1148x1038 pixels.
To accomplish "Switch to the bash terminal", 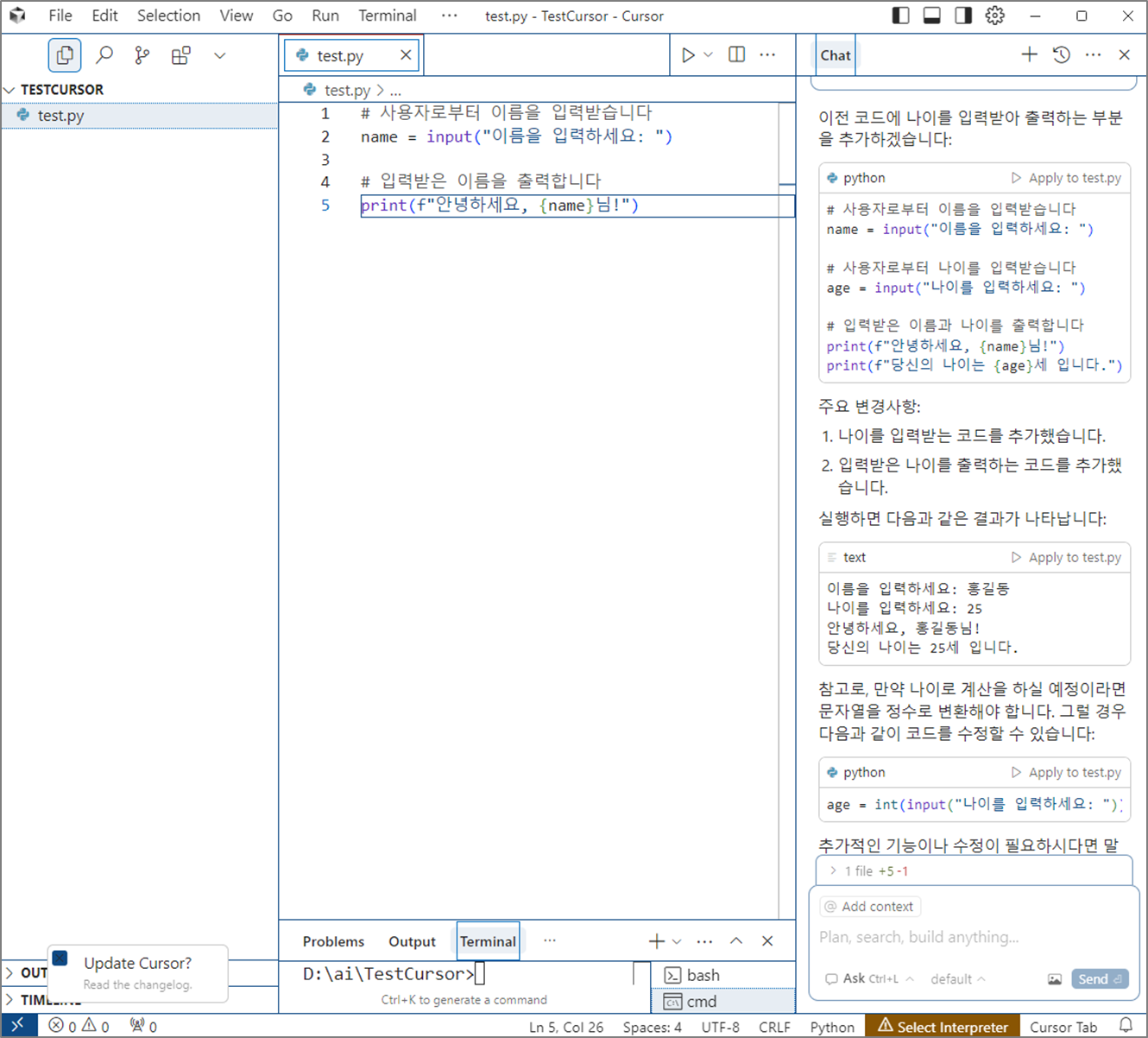I will click(x=723, y=975).
